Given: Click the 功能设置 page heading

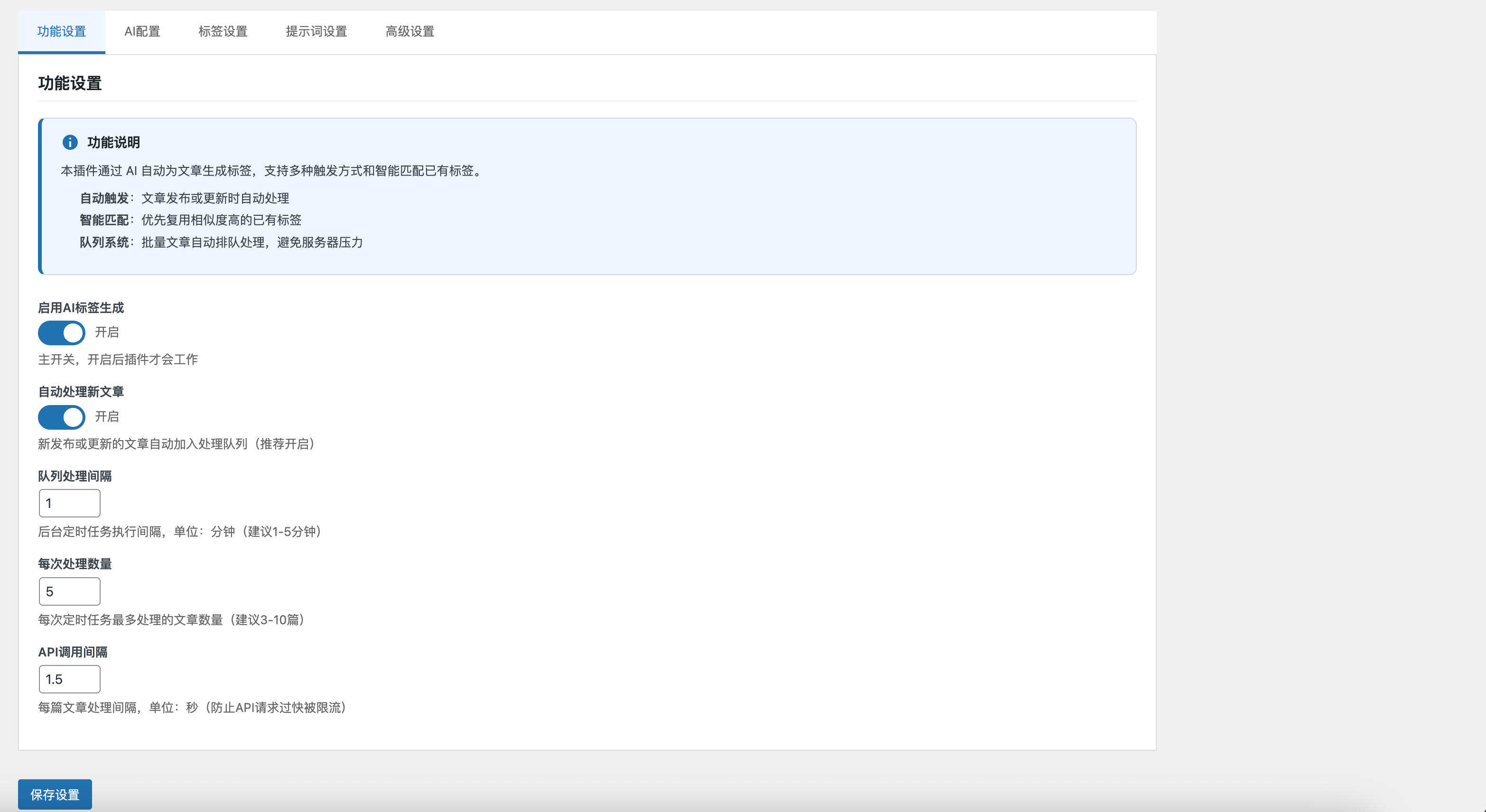Looking at the screenshot, I should coord(69,83).
